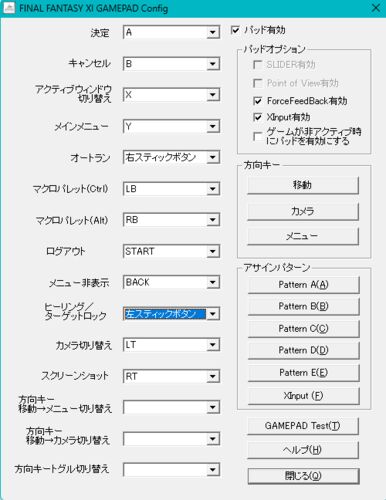Apply Pattern D(D) assignment
This screenshot has width=386, height=500.
click(303, 350)
